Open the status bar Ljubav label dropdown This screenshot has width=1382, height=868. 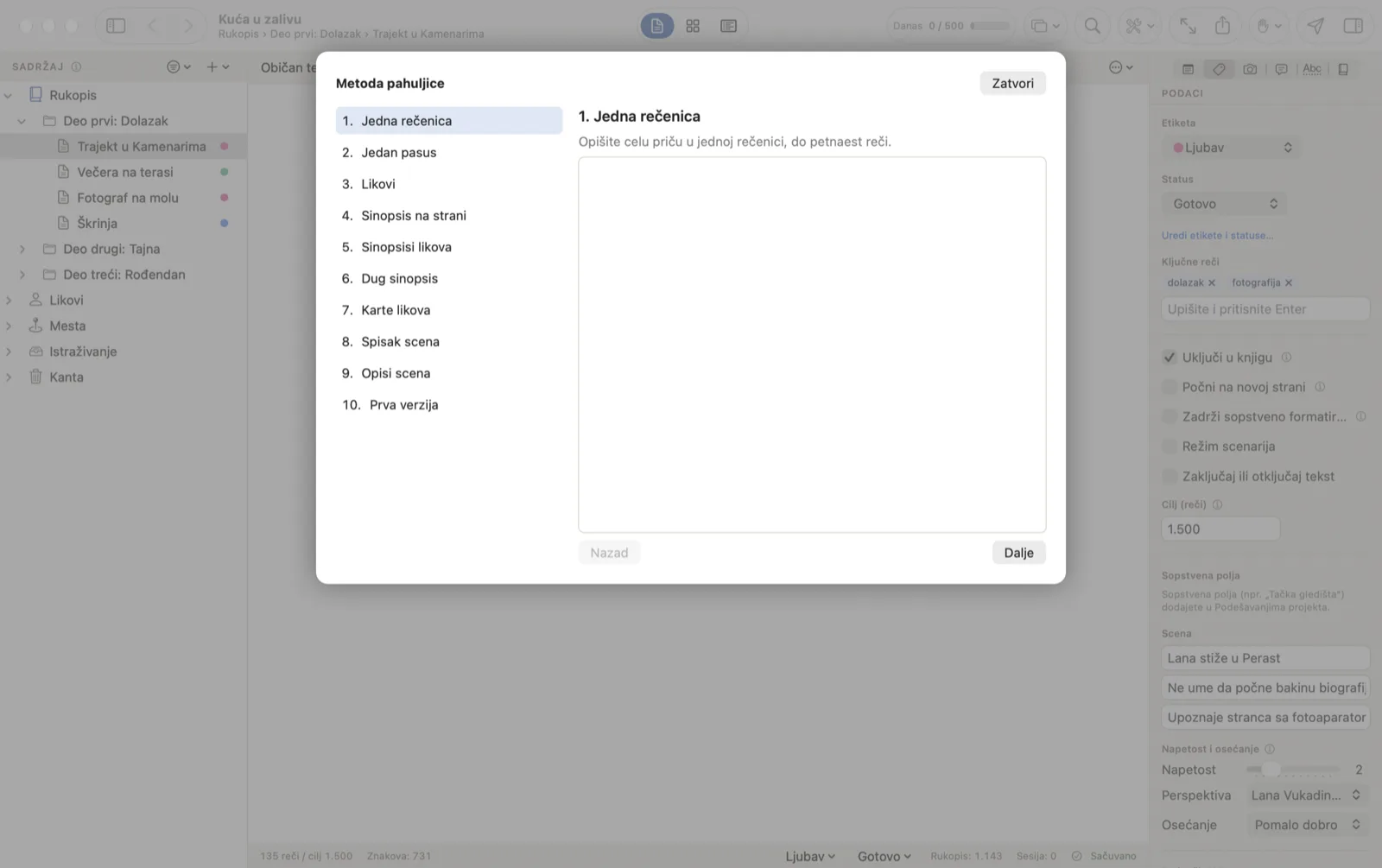[810, 856]
